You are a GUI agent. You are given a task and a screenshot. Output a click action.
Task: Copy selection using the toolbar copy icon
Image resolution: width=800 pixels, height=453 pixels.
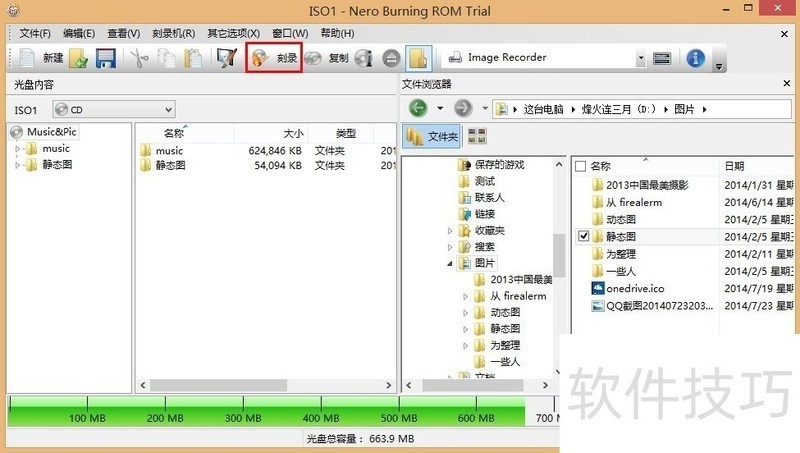166,58
